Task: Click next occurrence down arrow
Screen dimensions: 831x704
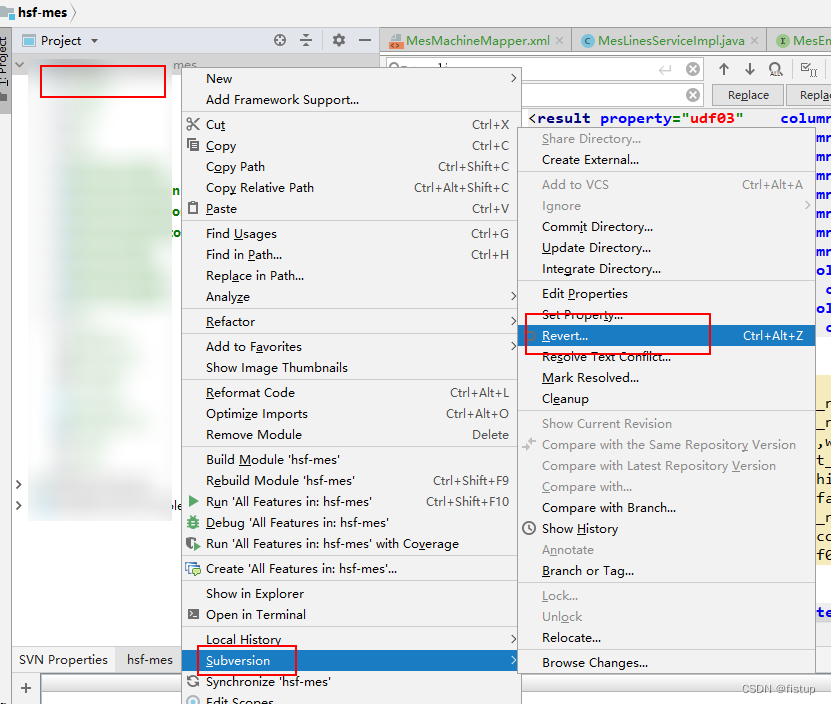Action: point(749,69)
